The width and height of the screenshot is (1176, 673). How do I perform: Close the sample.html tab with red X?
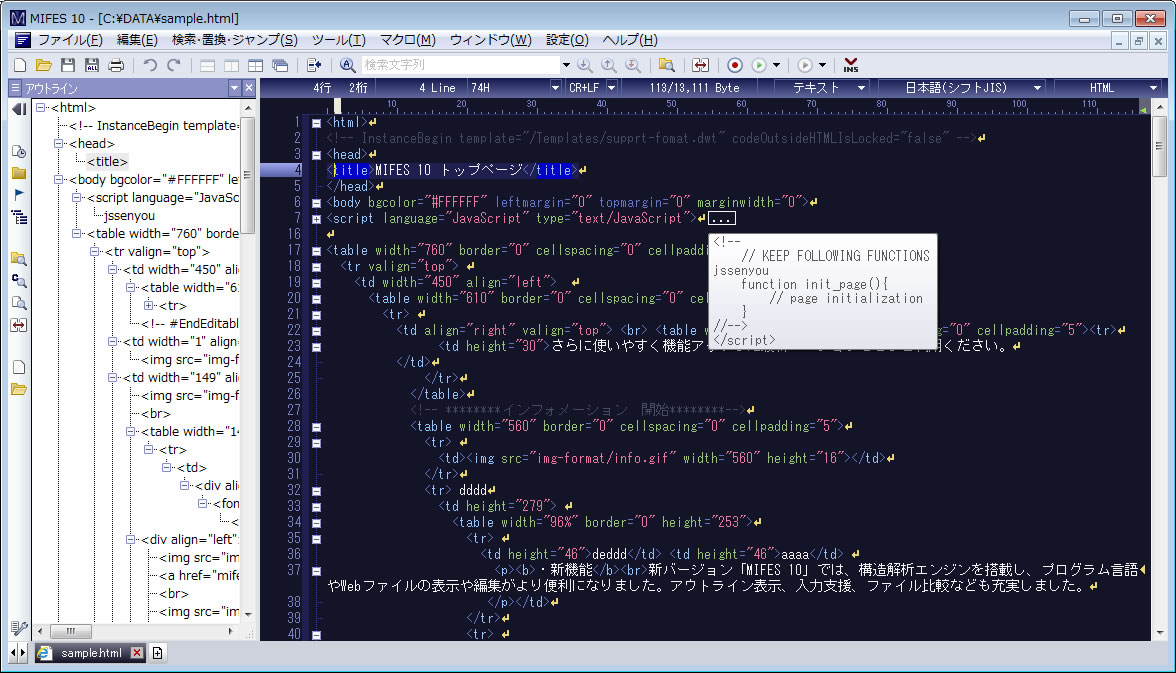point(136,653)
